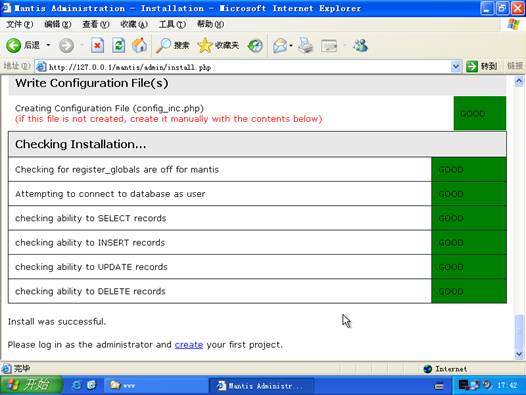Click the vertical scrollbar up arrow
Image resolution: width=526 pixels, height=395 pixels.
click(x=519, y=81)
